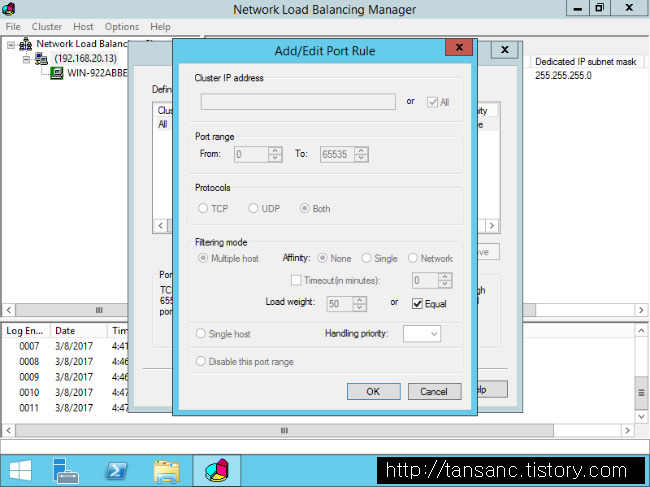Increase the Load weight value

[359, 300]
